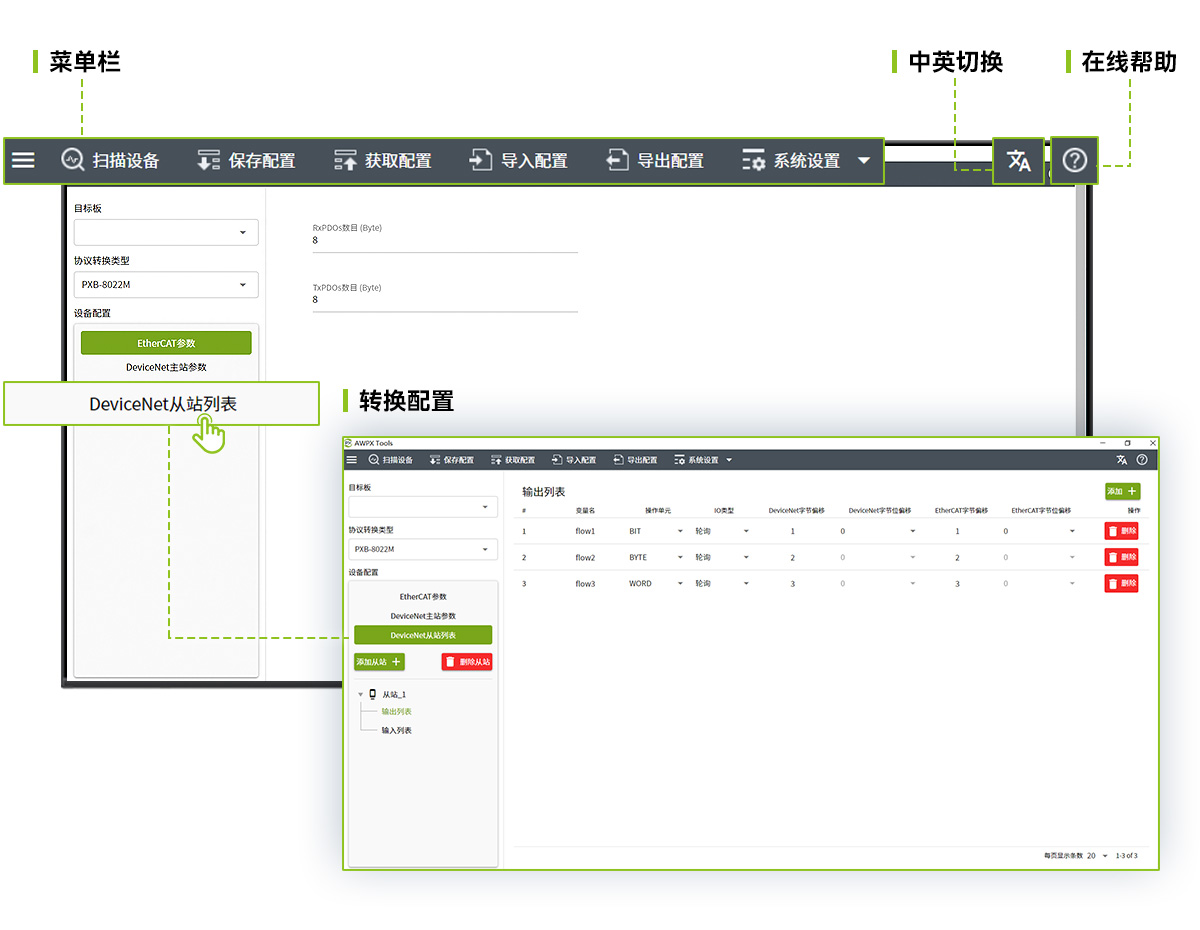Click the enlarged language switch icon under 中英切换
The width and height of the screenshot is (1200, 930).
pos(1018,161)
